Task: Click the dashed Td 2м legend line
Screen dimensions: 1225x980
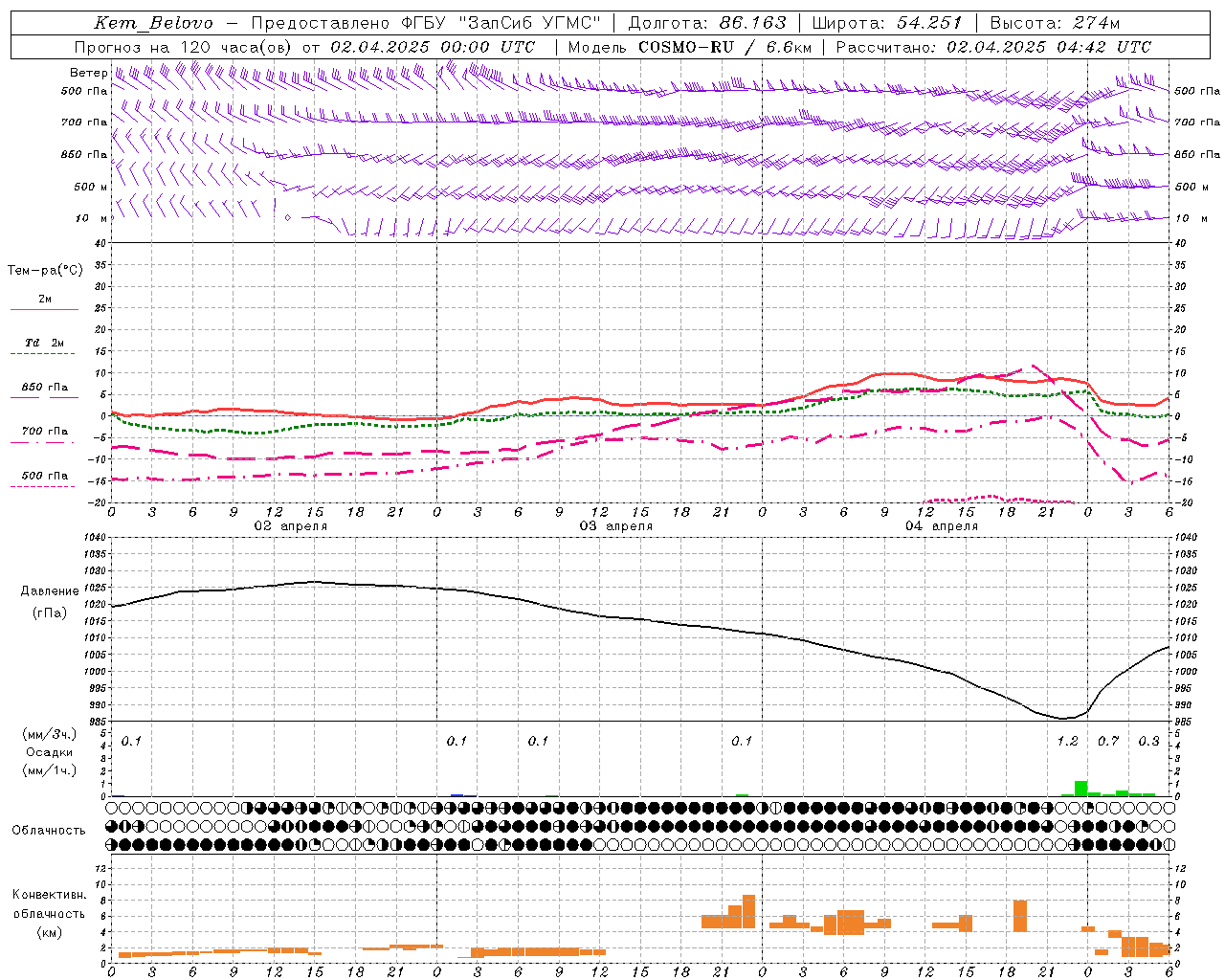Action: pos(44,354)
